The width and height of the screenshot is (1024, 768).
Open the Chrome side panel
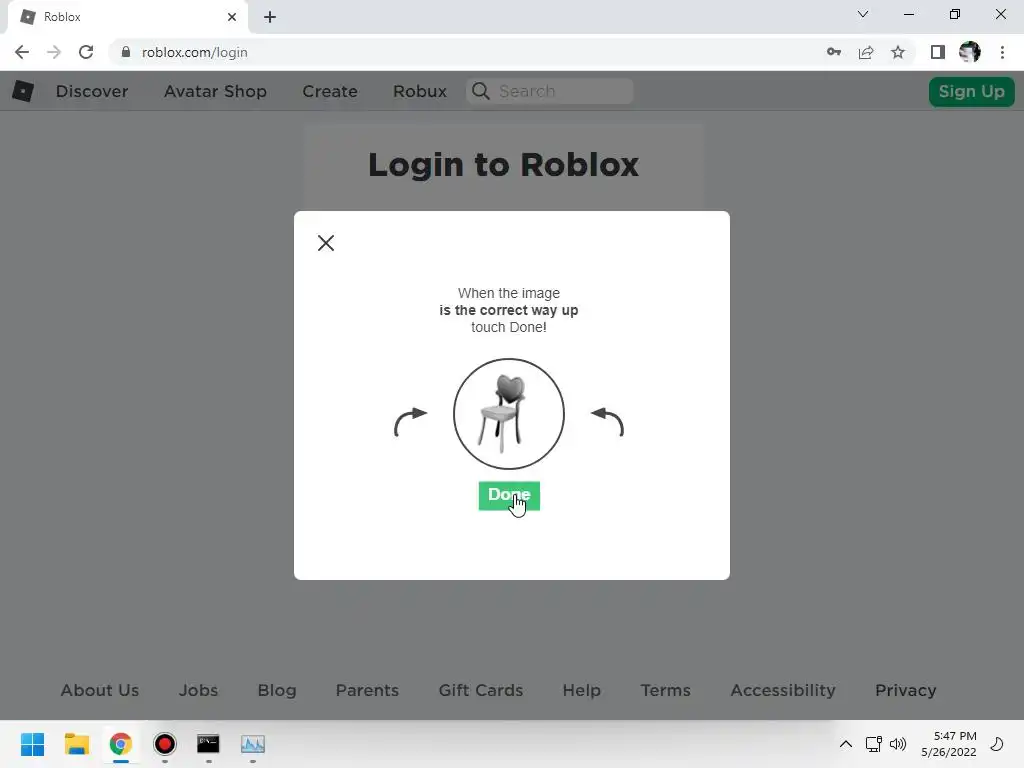click(938, 52)
